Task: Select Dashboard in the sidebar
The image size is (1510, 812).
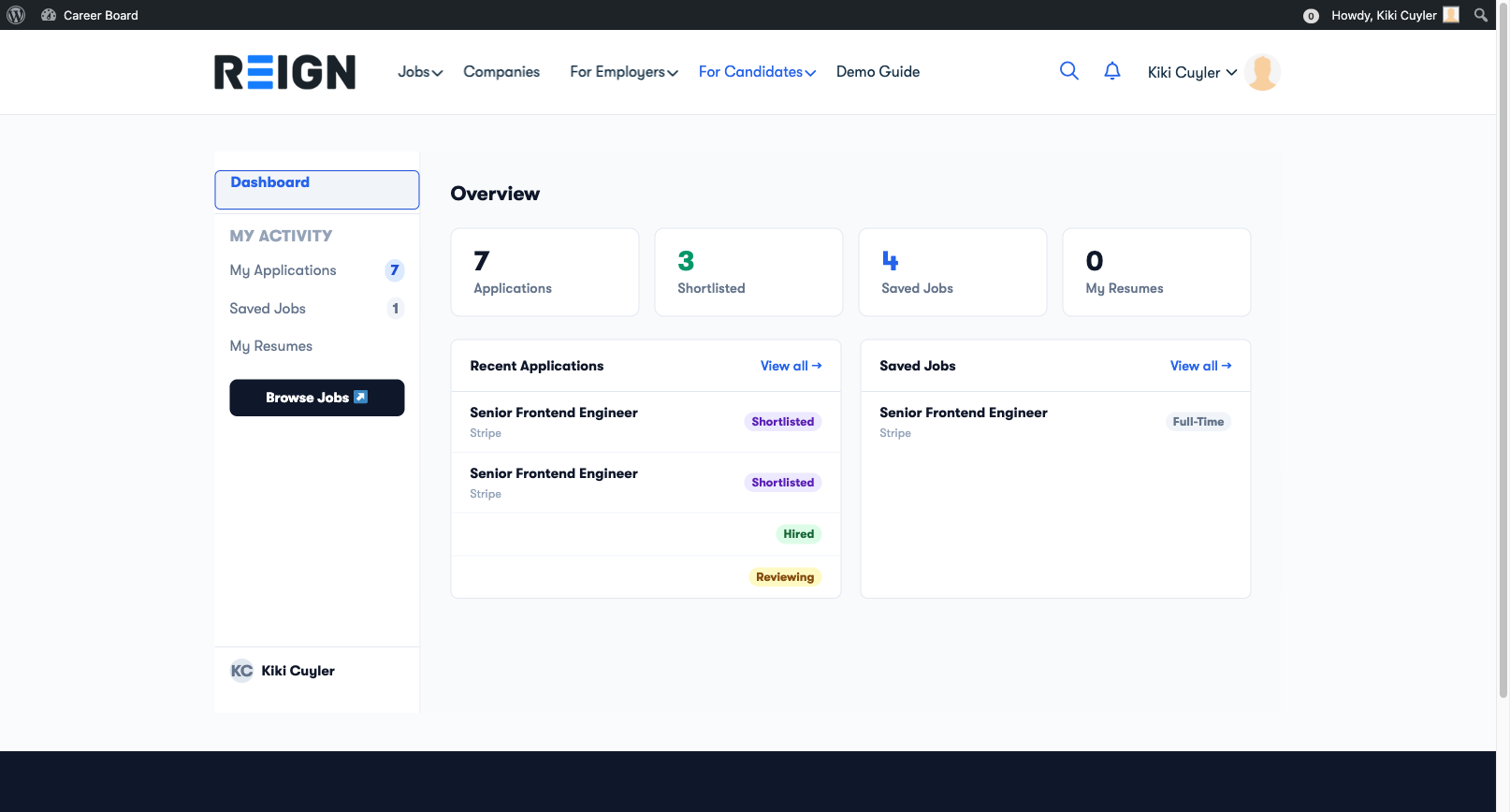Action: point(317,190)
